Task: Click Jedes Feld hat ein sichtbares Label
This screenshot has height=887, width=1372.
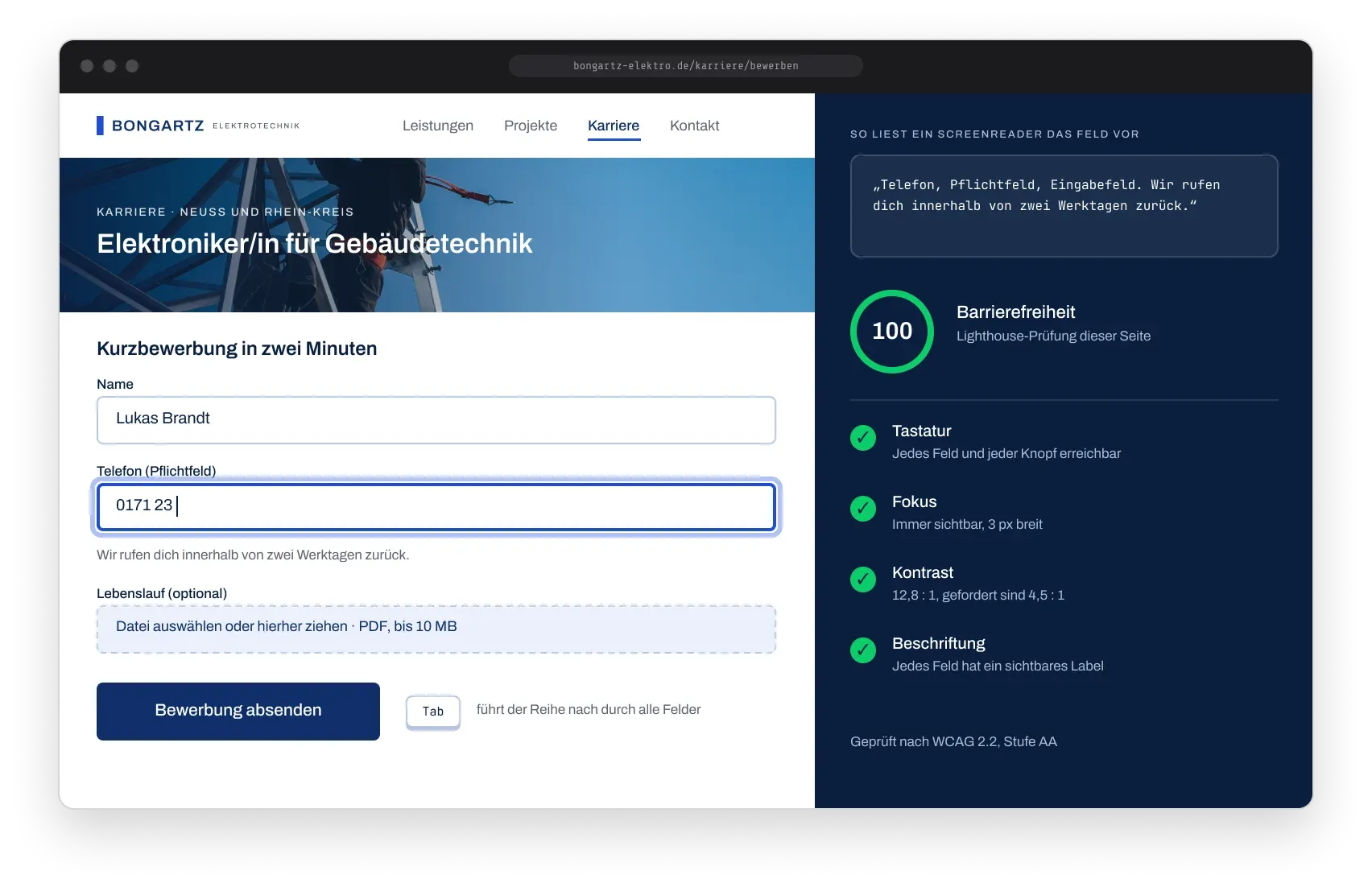Action: (x=998, y=666)
